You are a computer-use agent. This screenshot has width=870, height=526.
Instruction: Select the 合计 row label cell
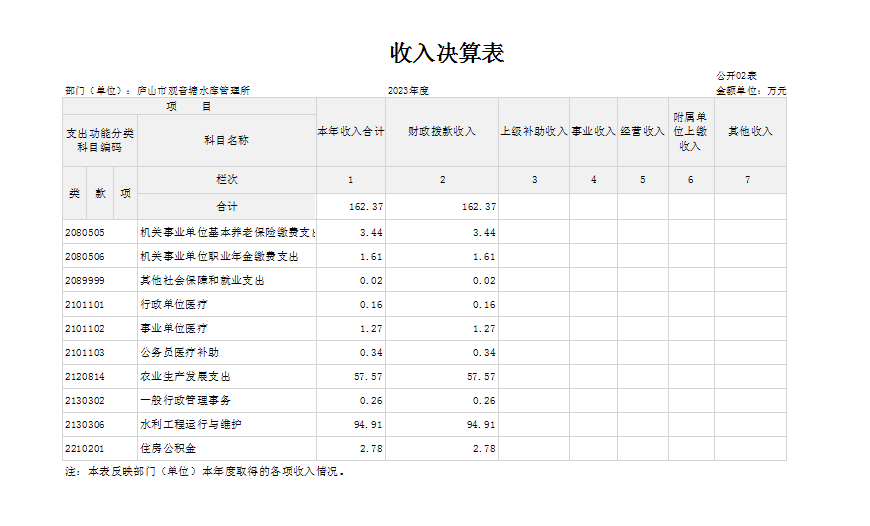pyautogui.click(x=226, y=207)
